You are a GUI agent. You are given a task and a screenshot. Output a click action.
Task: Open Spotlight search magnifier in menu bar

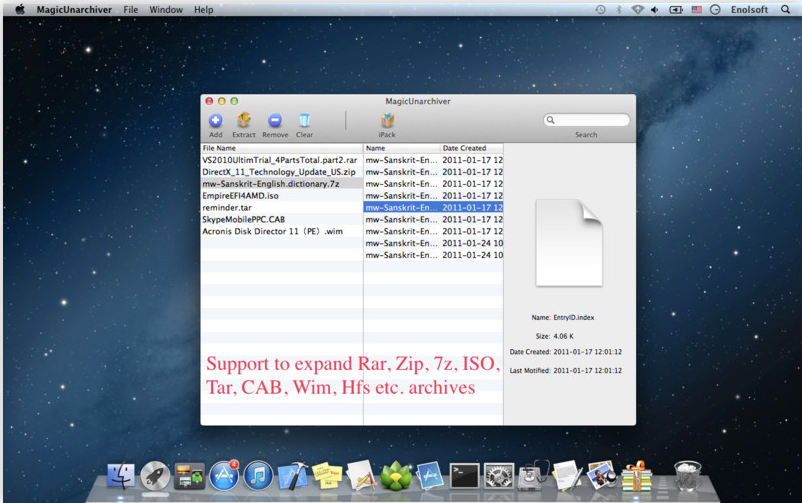tap(785, 9)
